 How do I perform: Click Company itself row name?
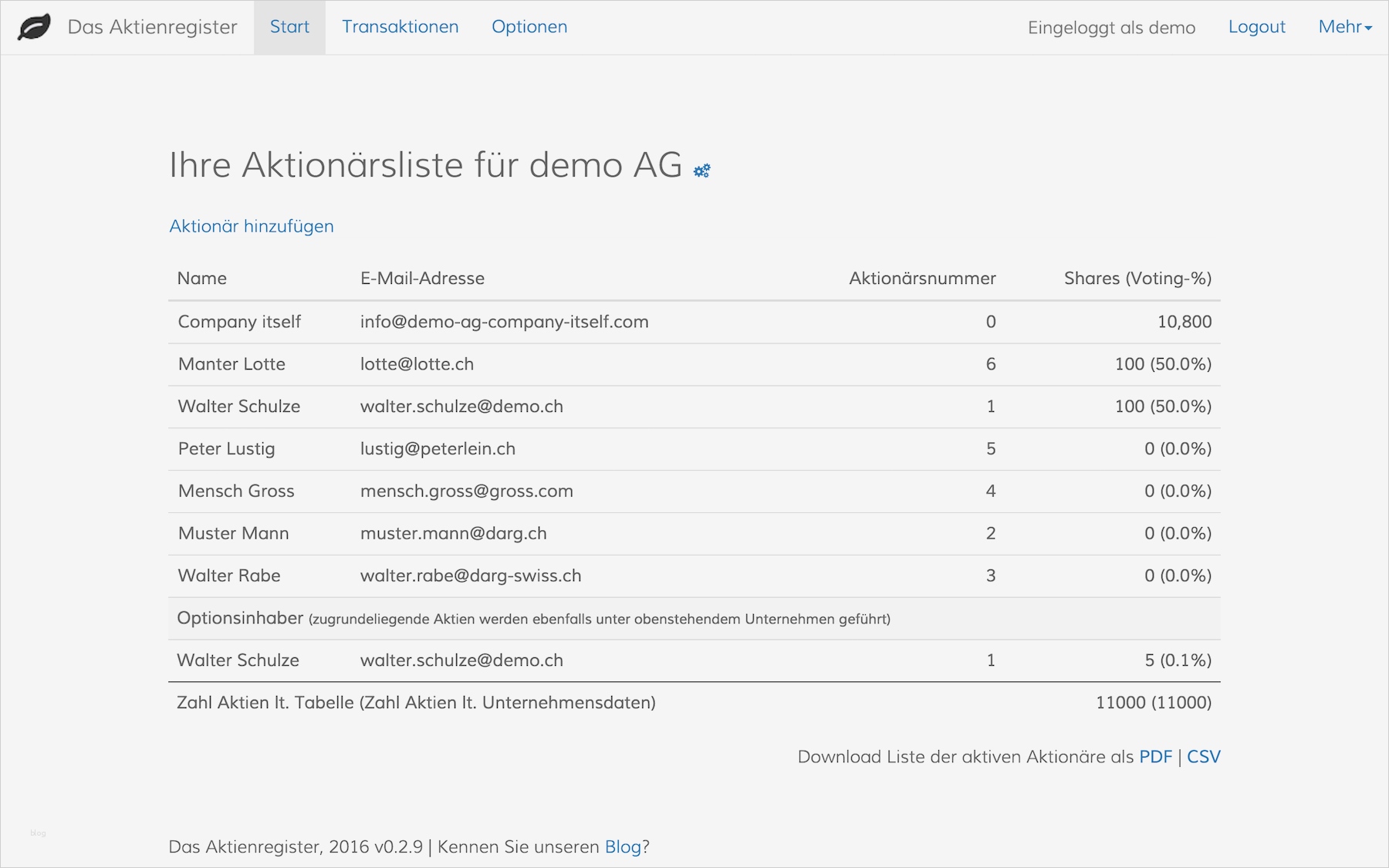pos(239,322)
